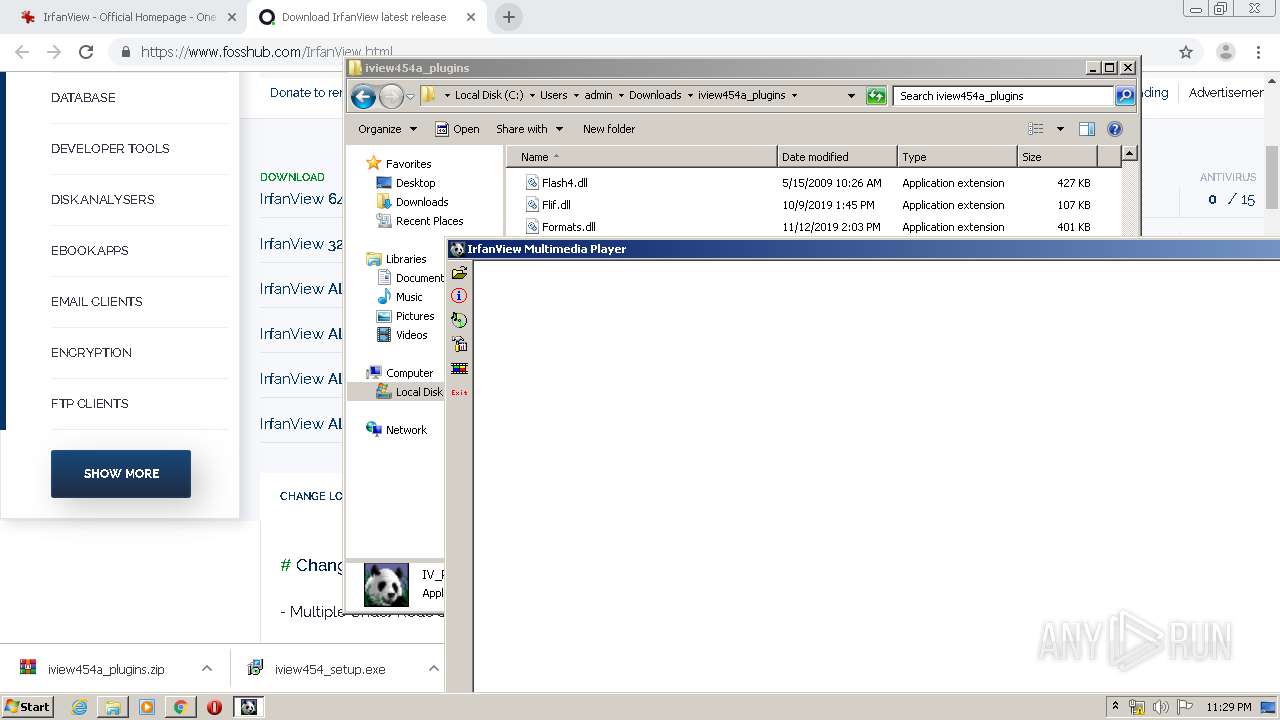
Task: Select Music library in Explorer sidebar
Action: 400,297
